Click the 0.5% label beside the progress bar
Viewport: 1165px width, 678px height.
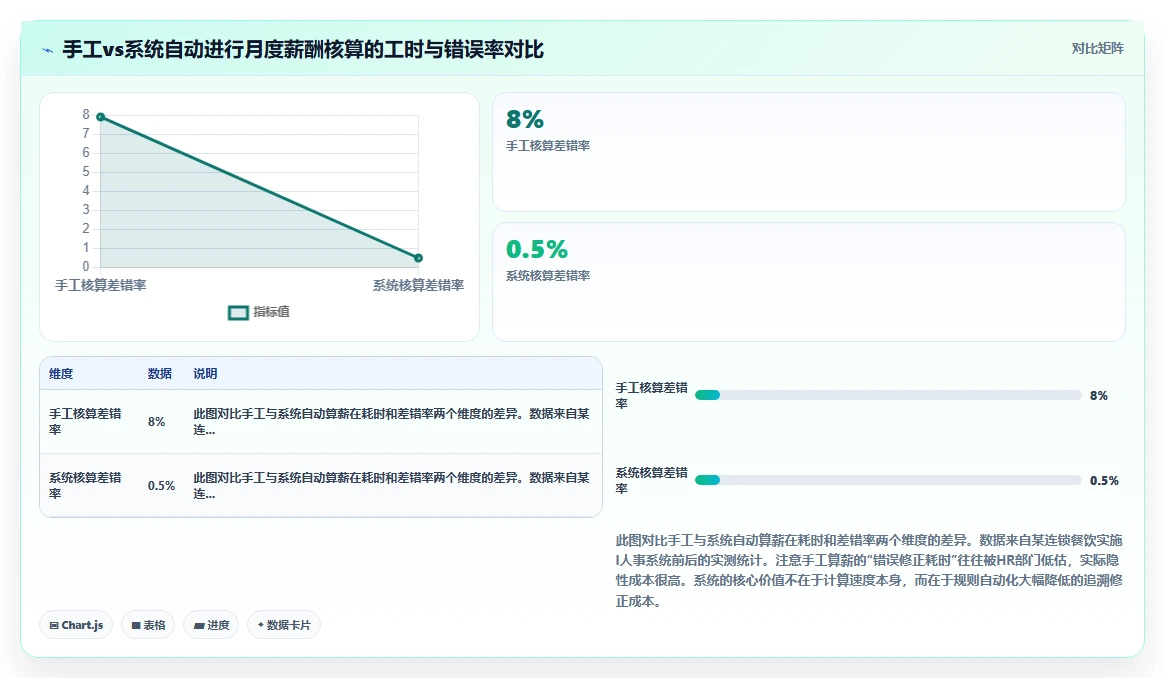tap(1104, 480)
